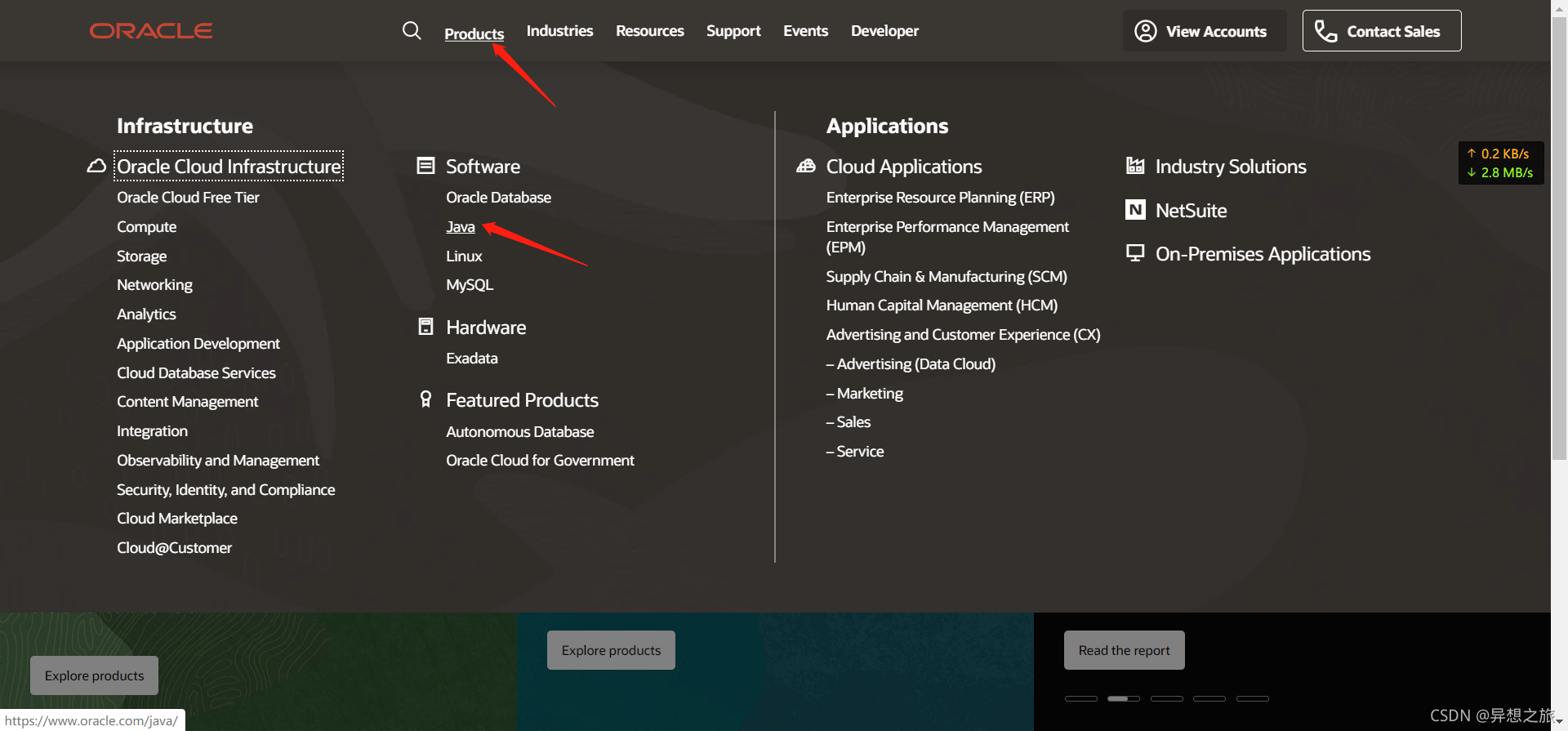Open Advertising (Data Cloud)
Viewport: 1568px width, 731px height.
click(x=911, y=364)
